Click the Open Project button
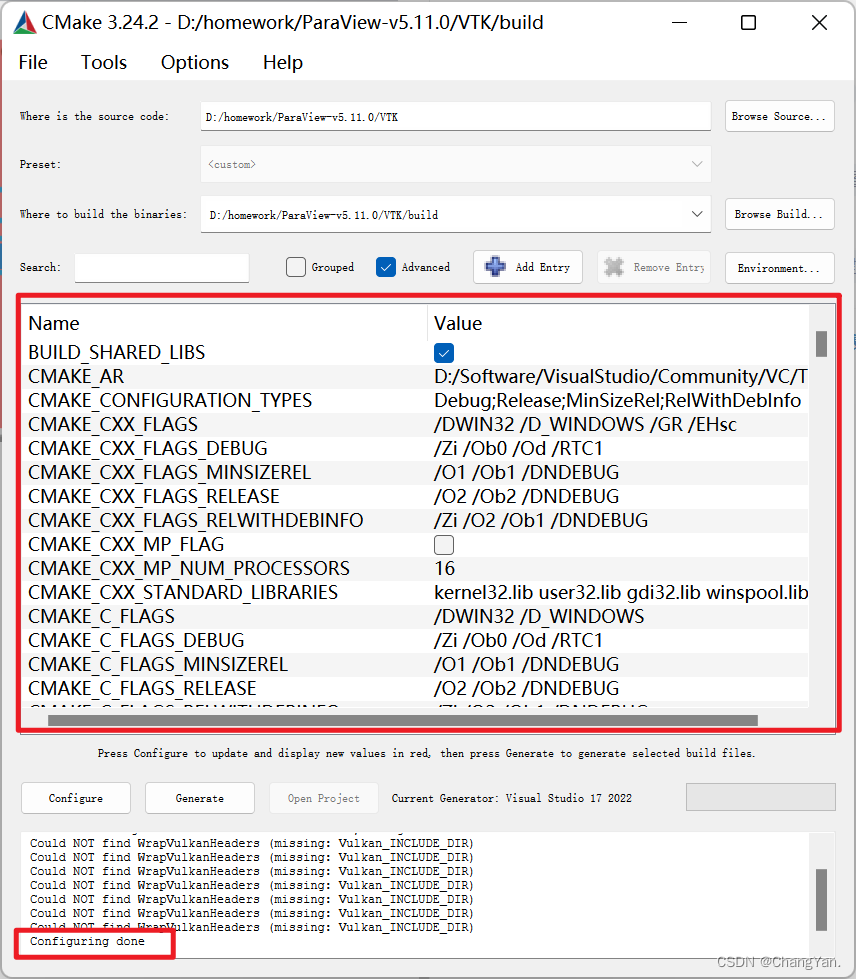The image size is (856, 979). 323,798
